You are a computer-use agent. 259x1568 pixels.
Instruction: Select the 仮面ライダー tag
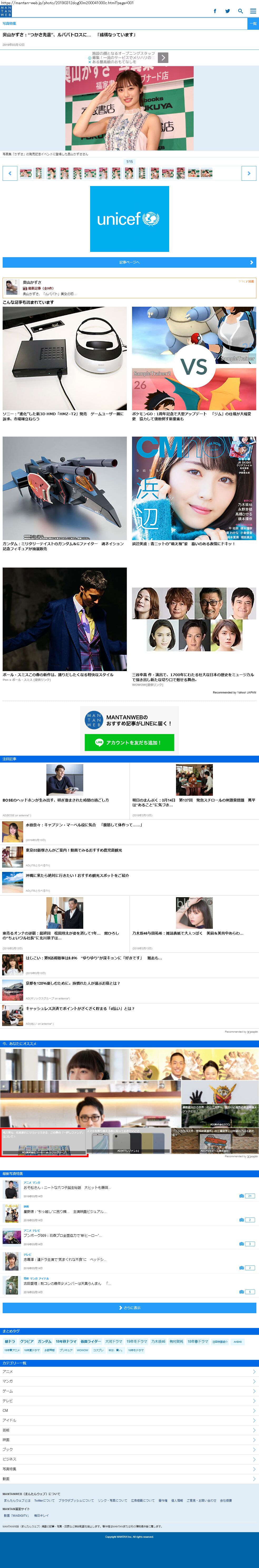tap(91, 1342)
